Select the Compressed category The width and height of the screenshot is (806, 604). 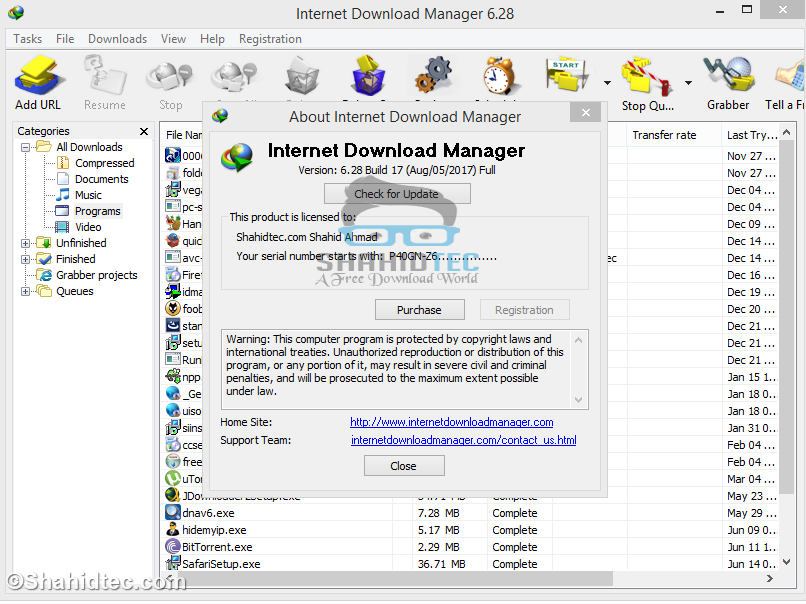click(x=104, y=163)
